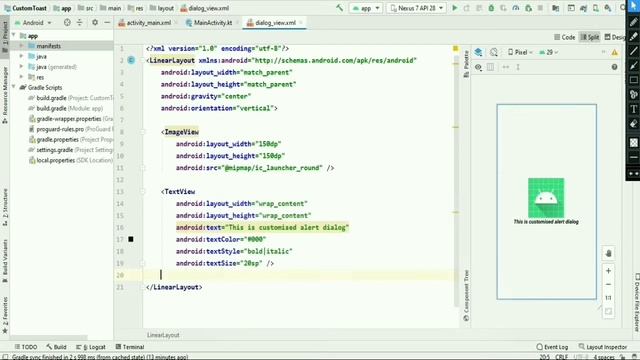Open the Project panel gear settings icon
Image resolution: width=640 pixels, height=360 pixels.
95,23
